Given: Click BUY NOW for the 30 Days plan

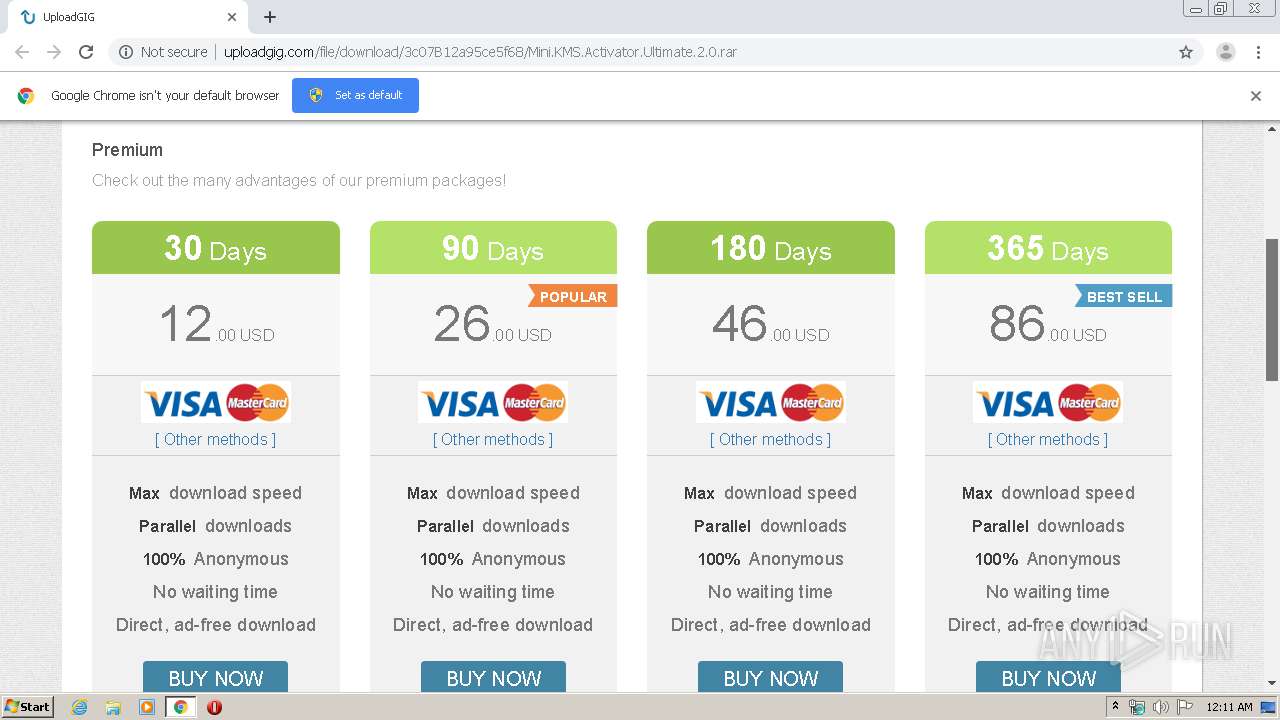Looking at the screenshot, I should click(215, 677).
